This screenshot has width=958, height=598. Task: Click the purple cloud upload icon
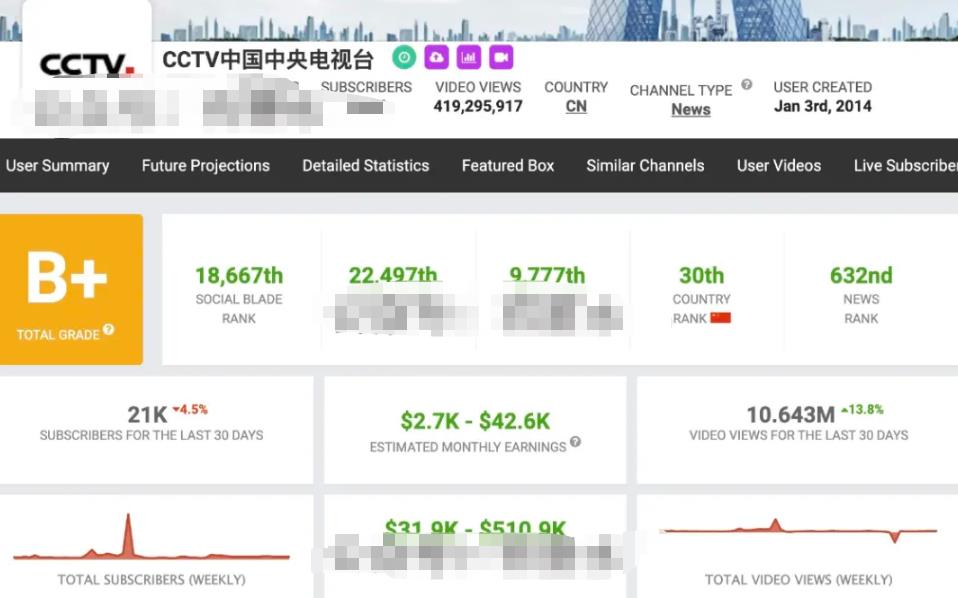(x=436, y=58)
